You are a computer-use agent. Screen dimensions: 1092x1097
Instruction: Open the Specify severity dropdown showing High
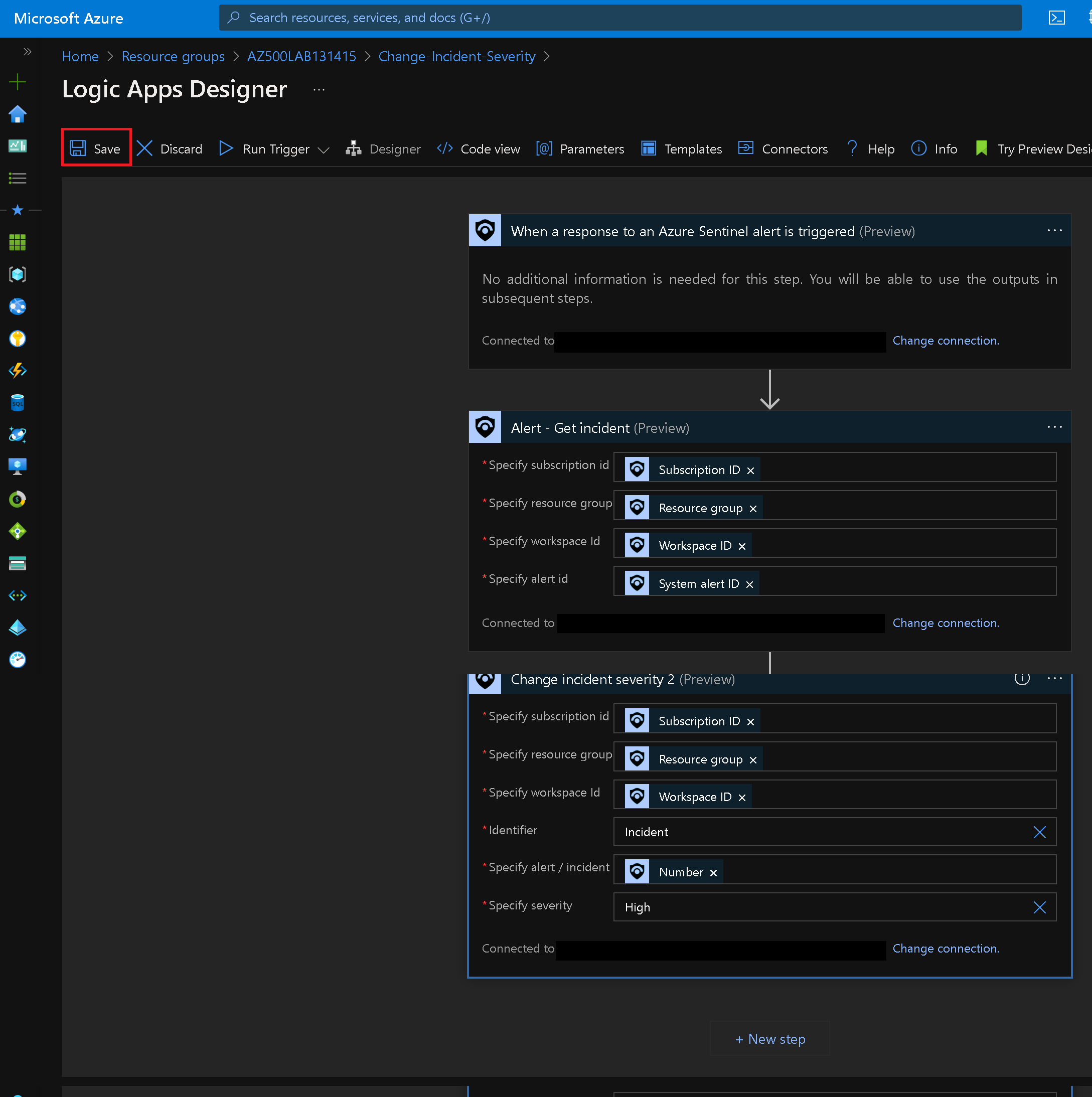(x=834, y=907)
